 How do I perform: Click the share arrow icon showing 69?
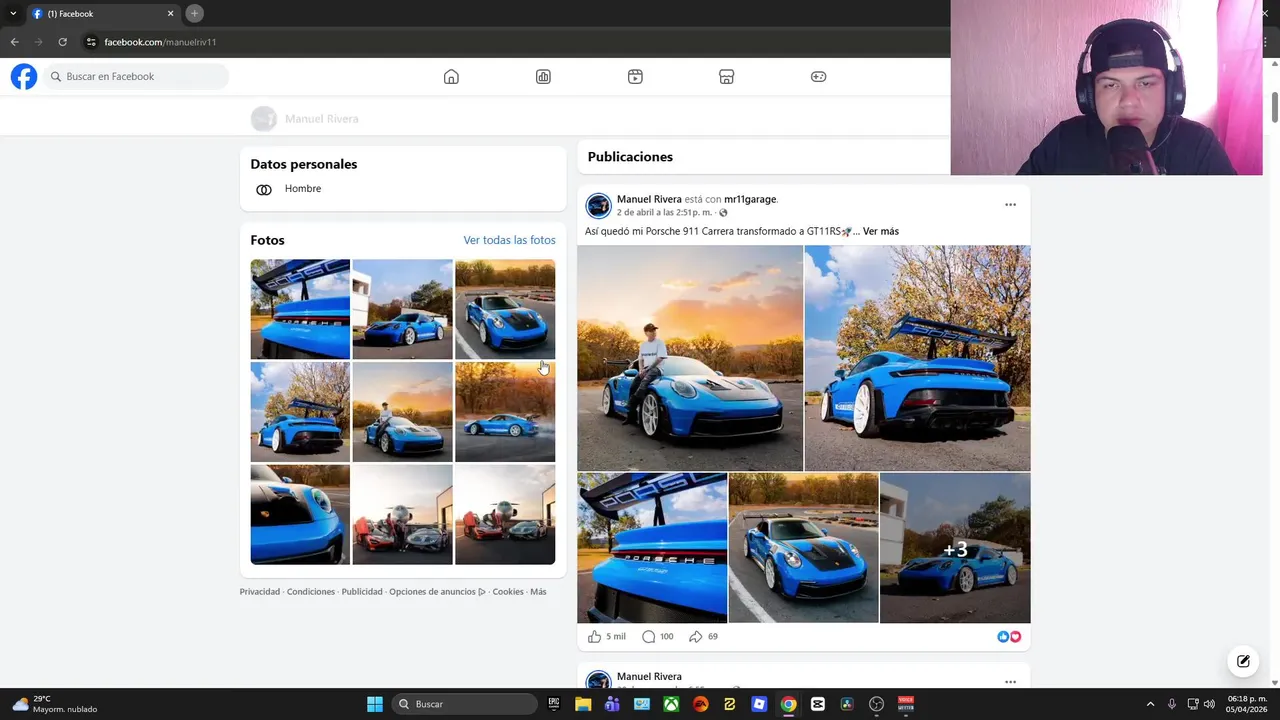pos(696,636)
